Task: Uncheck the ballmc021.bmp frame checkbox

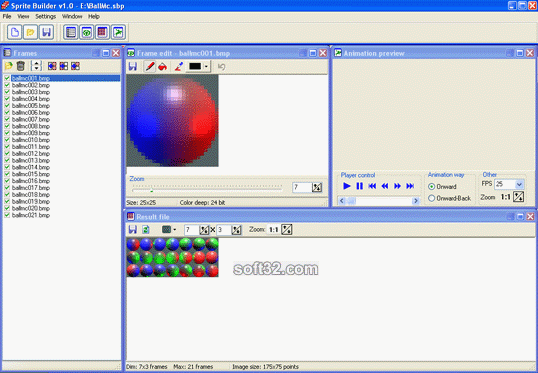Action: [7, 215]
